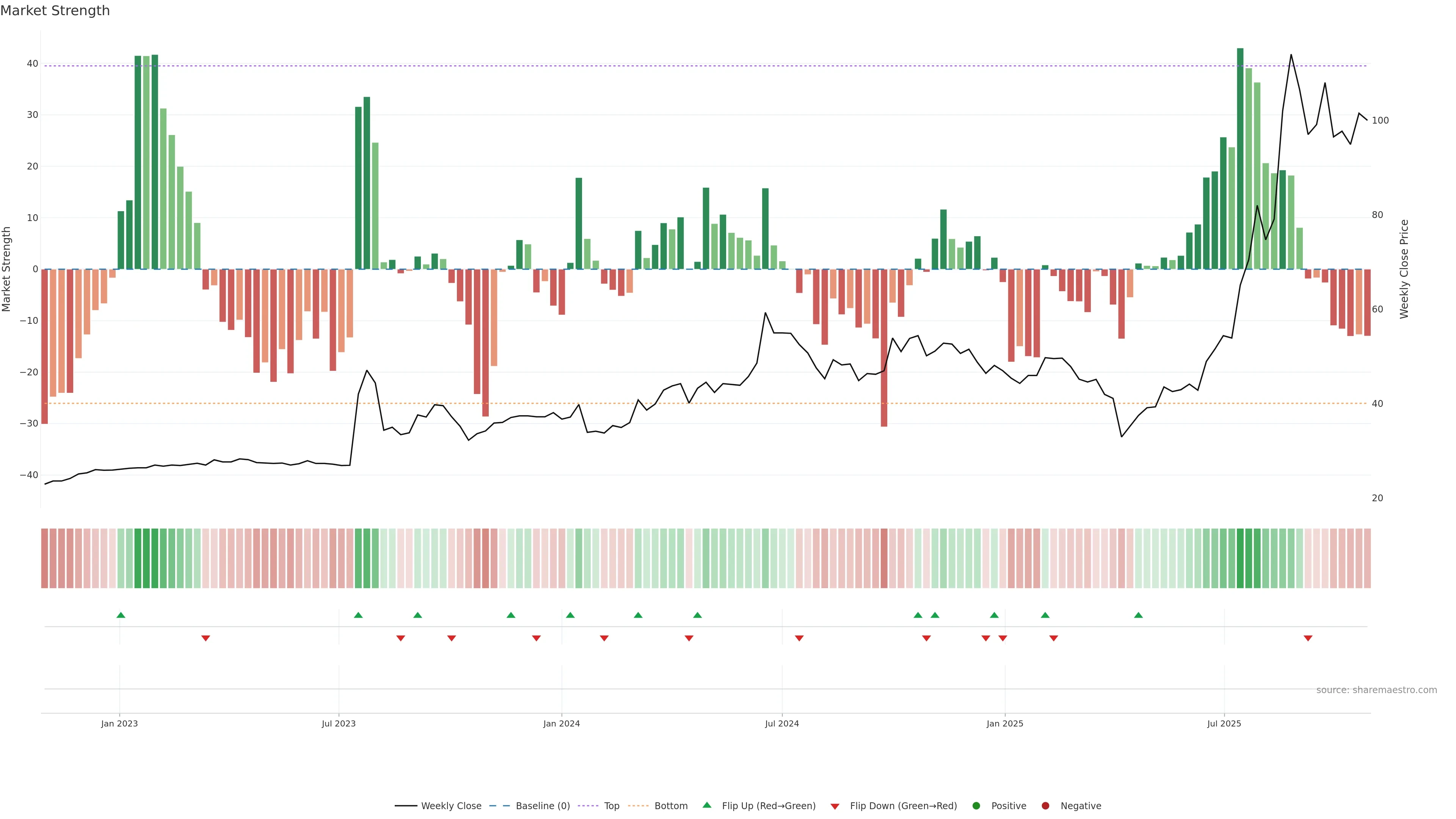Click the dark red Negative circle in legend
Image resolution: width=1456 pixels, height=819 pixels.
tap(1045, 806)
